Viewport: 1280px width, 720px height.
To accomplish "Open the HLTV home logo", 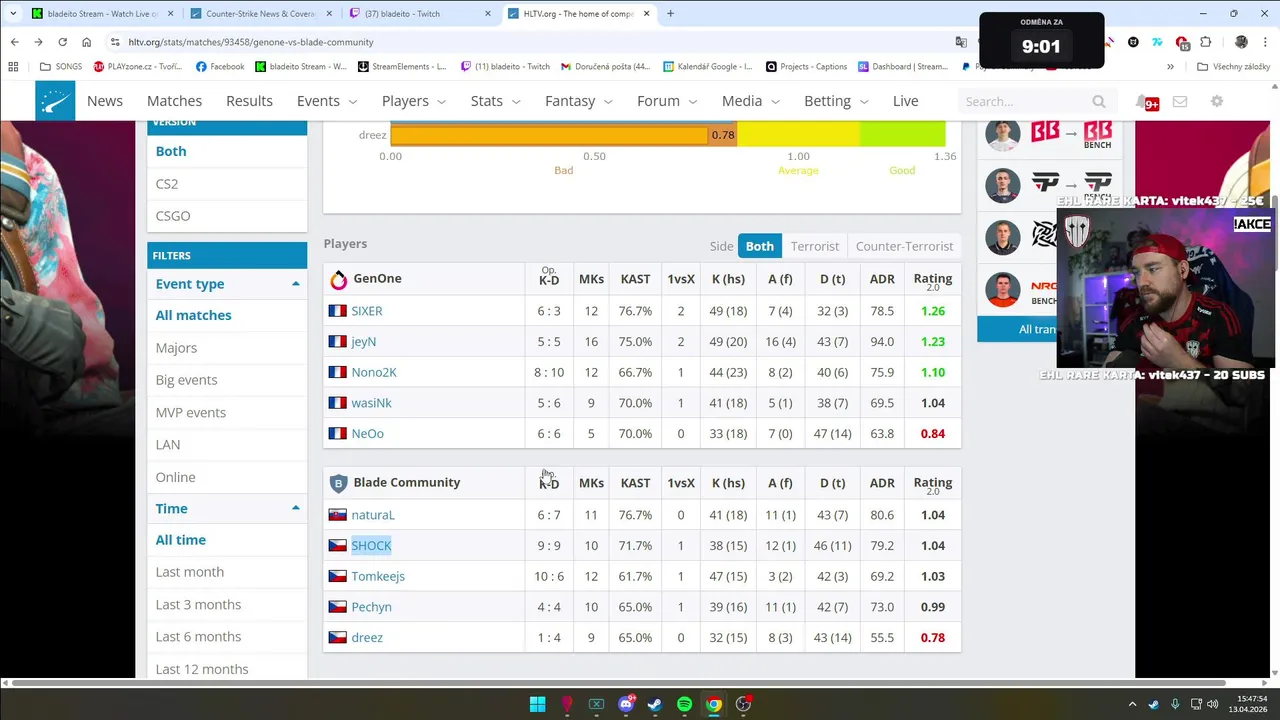I will [x=55, y=101].
